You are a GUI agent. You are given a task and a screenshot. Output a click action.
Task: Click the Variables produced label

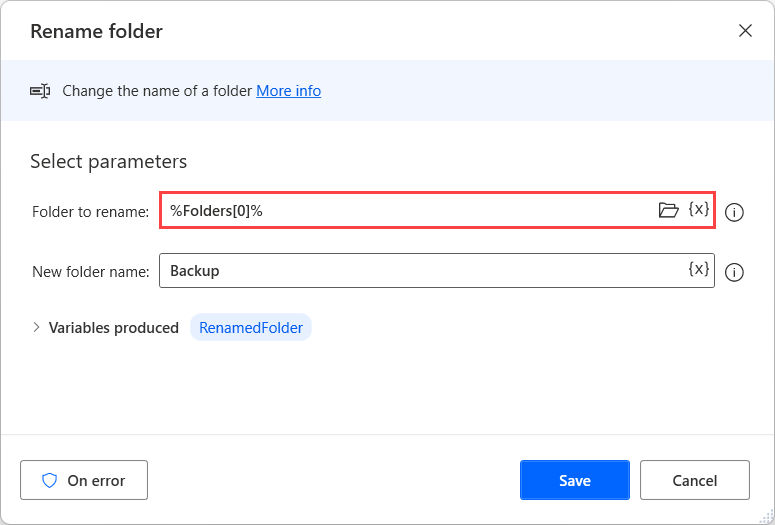114,328
